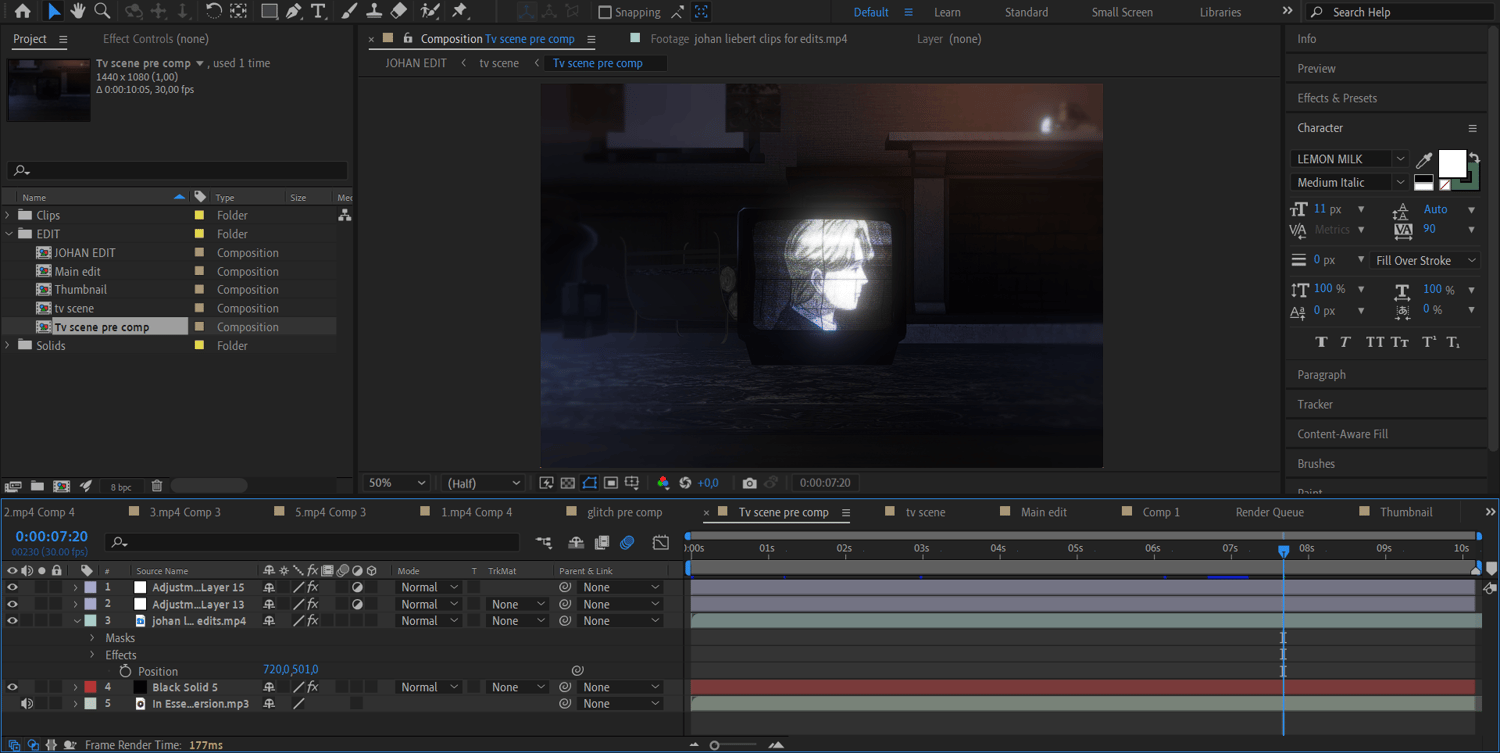Hide the Black Solid 5 layer
1500x753 pixels.
click(x=12, y=687)
